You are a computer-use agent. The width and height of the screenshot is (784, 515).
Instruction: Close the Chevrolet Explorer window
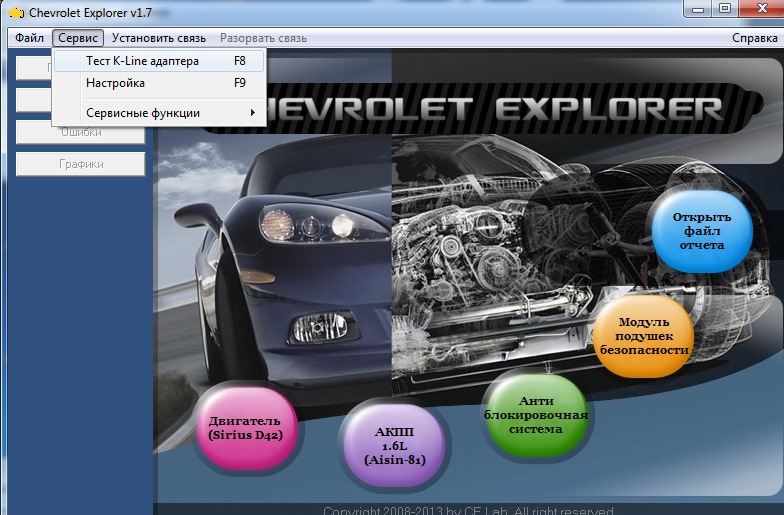[x=762, y=8]
